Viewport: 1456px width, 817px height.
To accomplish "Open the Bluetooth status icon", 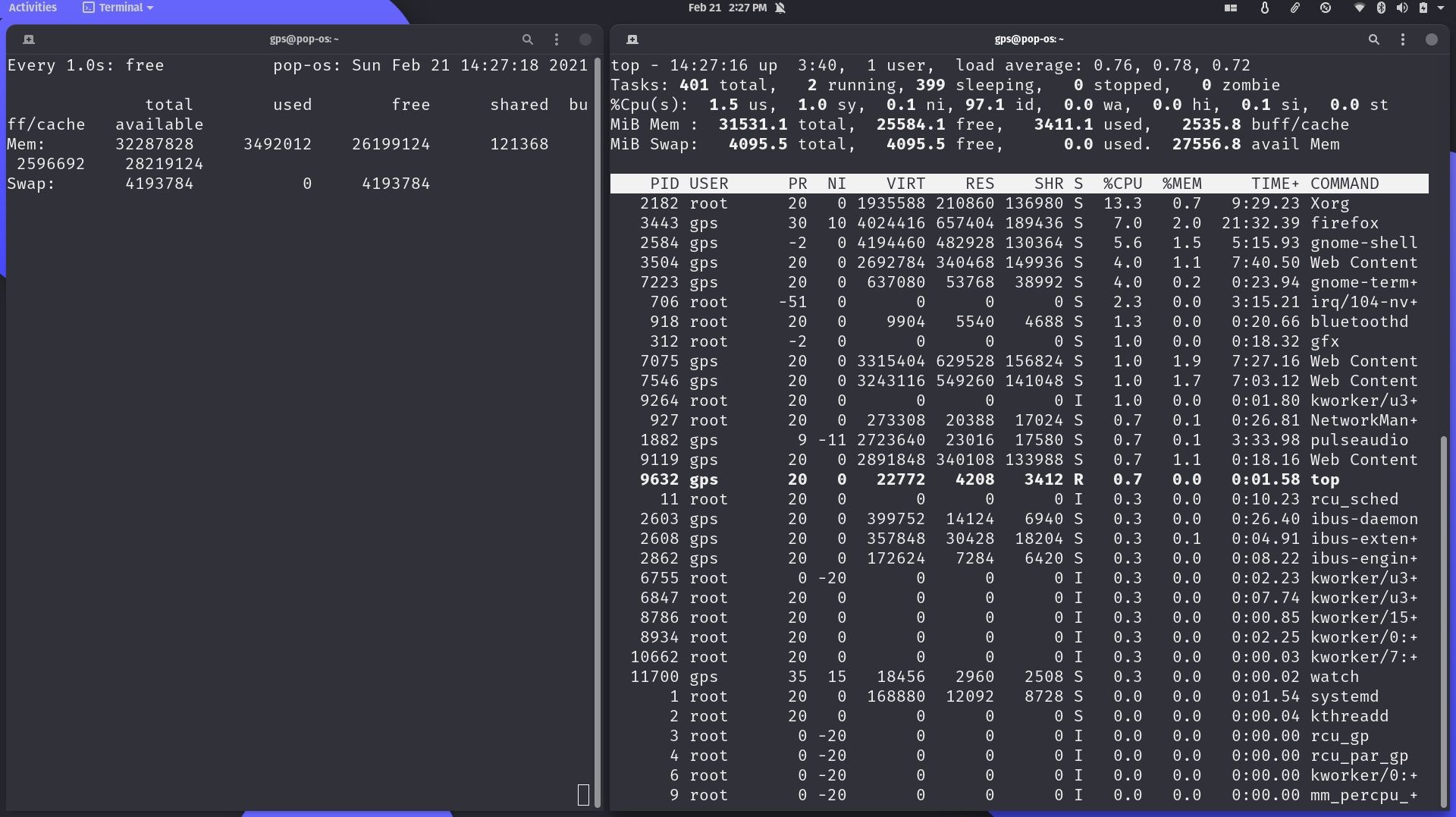I will [1381, 8].
